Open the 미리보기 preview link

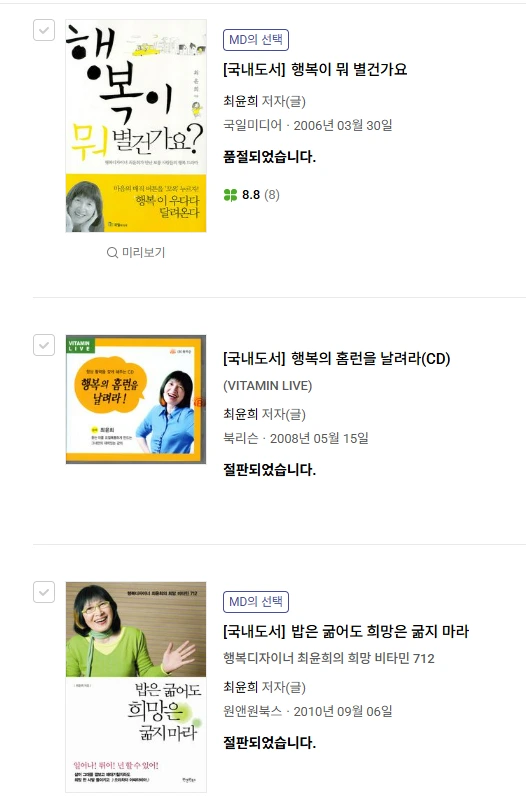pos(136,252)
